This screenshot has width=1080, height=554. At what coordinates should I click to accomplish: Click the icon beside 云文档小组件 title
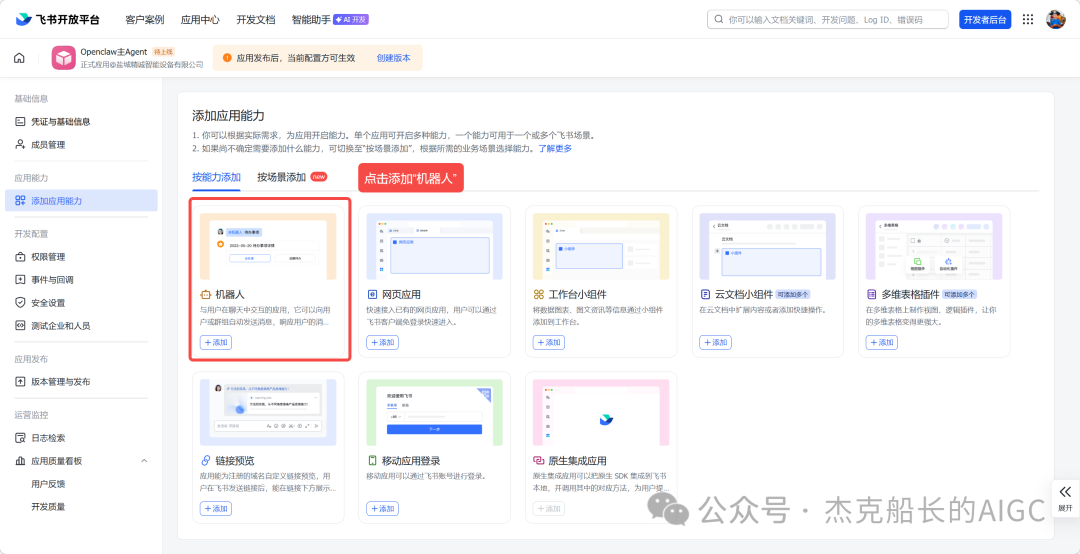pos(705,294)
